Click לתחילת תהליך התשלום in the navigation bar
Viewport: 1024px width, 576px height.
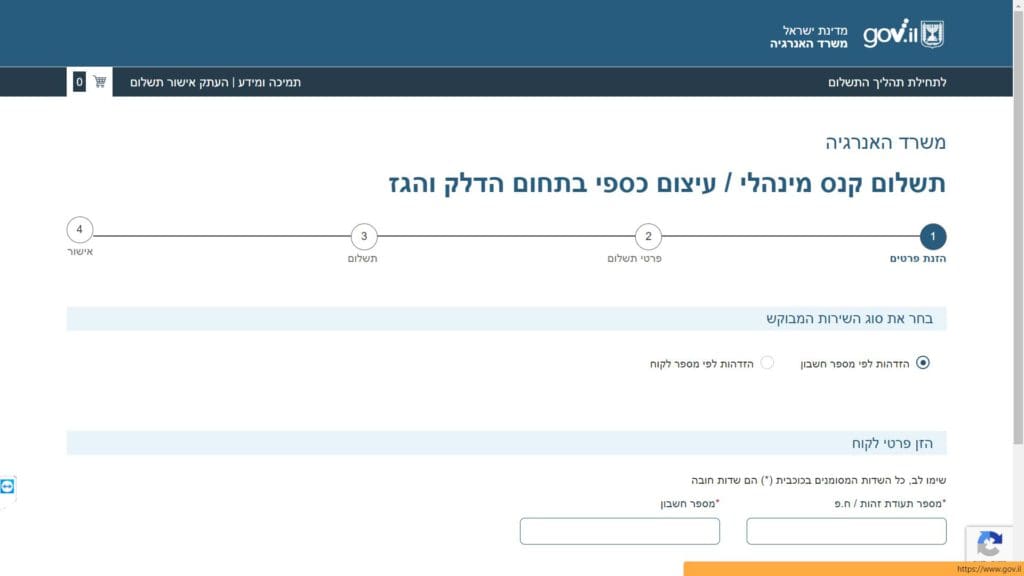coord(887,82)
